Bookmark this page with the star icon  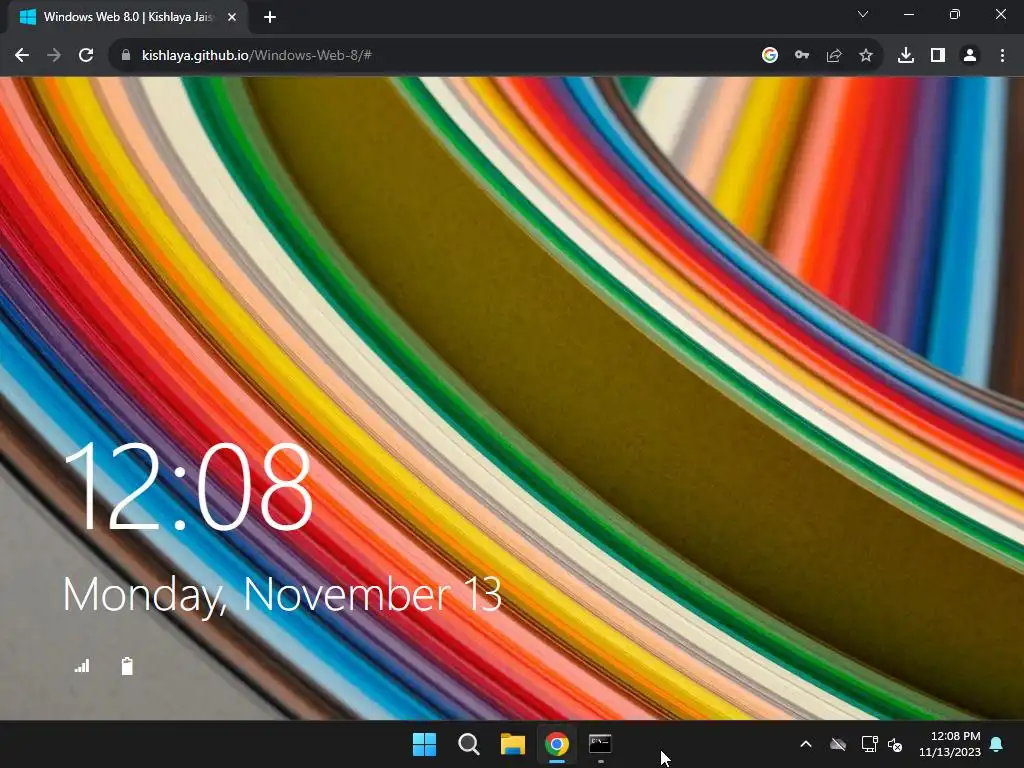(x=866, y=56)
